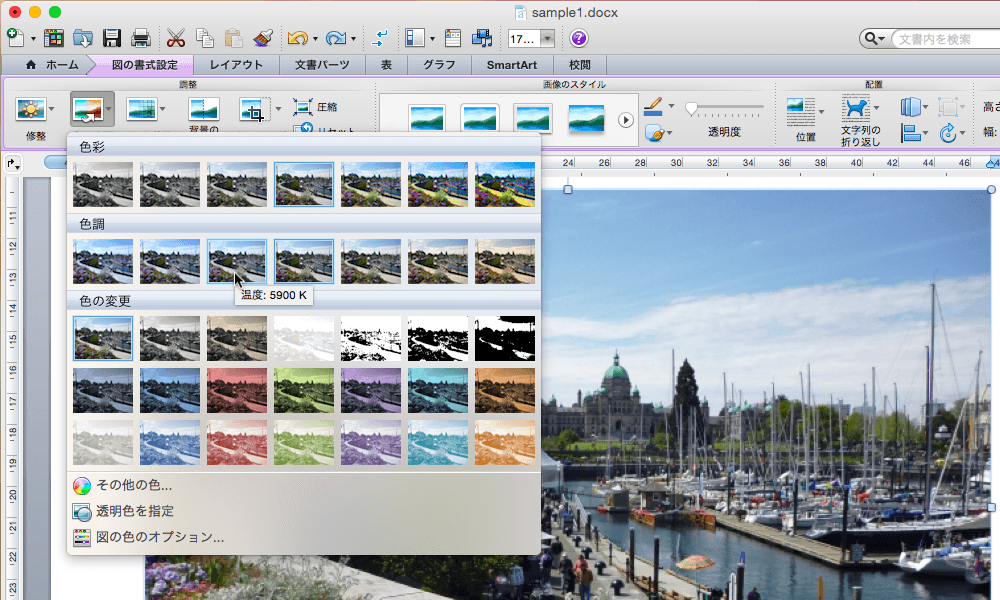Switch to the レイアウト tab
The image size is (1000, 600).
[236, 65]
